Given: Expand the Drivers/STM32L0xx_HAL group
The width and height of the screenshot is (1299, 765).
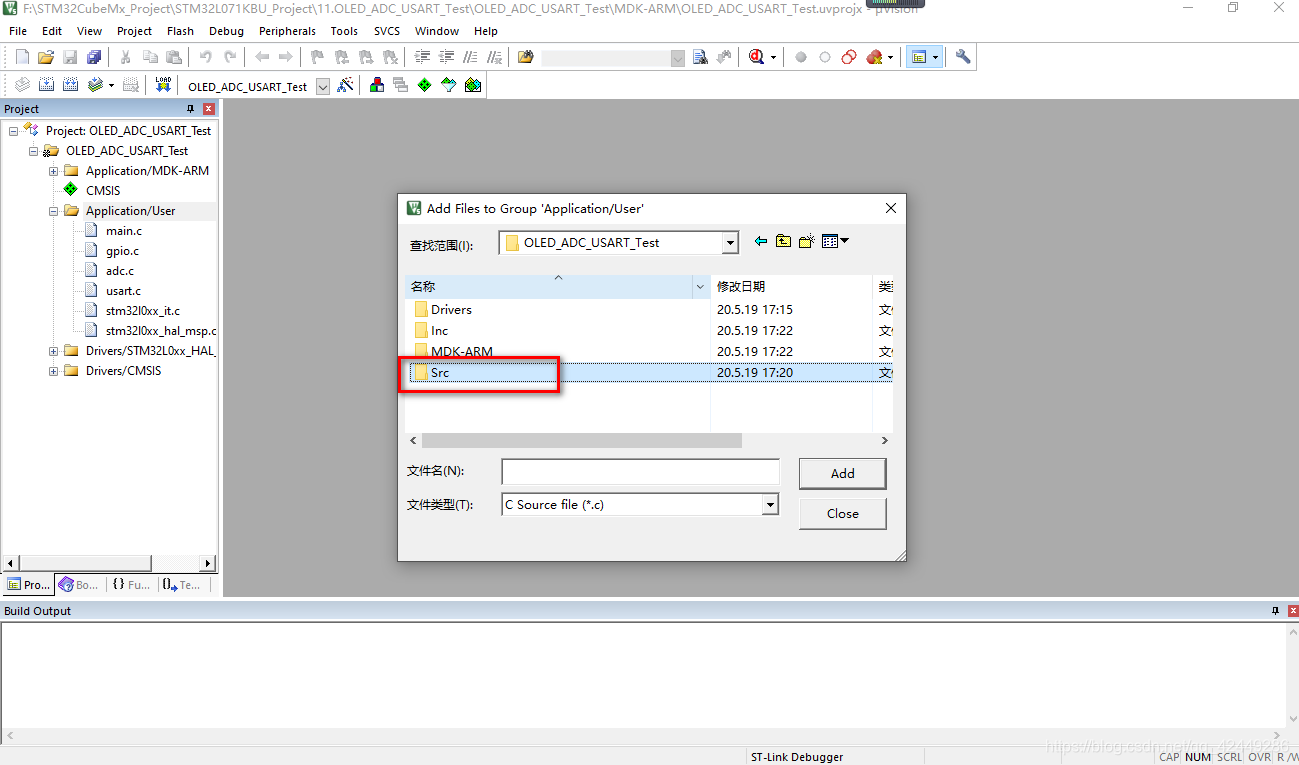Looking at the screenshot, I should (53, 351).
